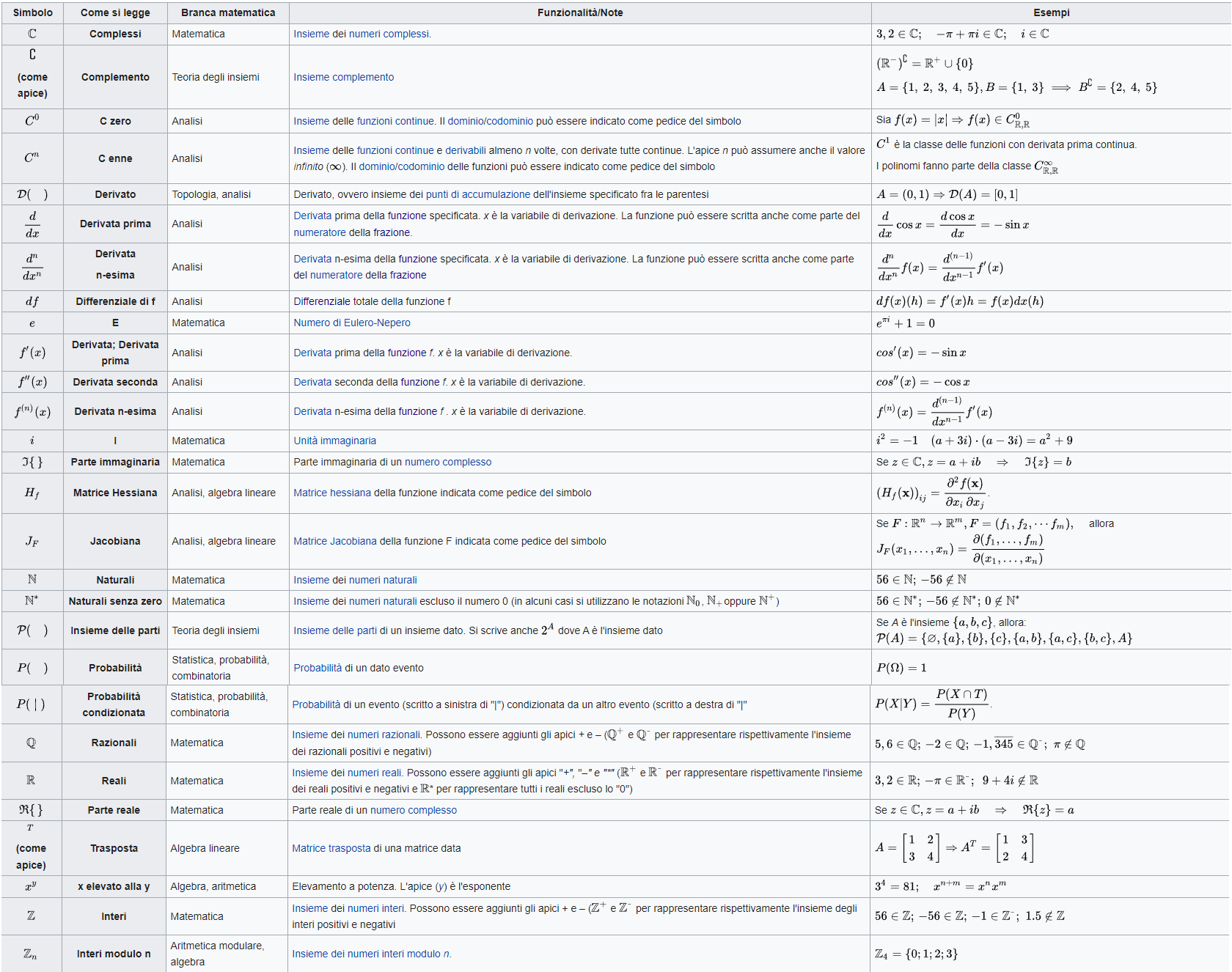This screenshot has width=1232, height=972.
Task: Click the 'Unità immaginaria' link
Action: pyautogui.click(x=334, y=441)
